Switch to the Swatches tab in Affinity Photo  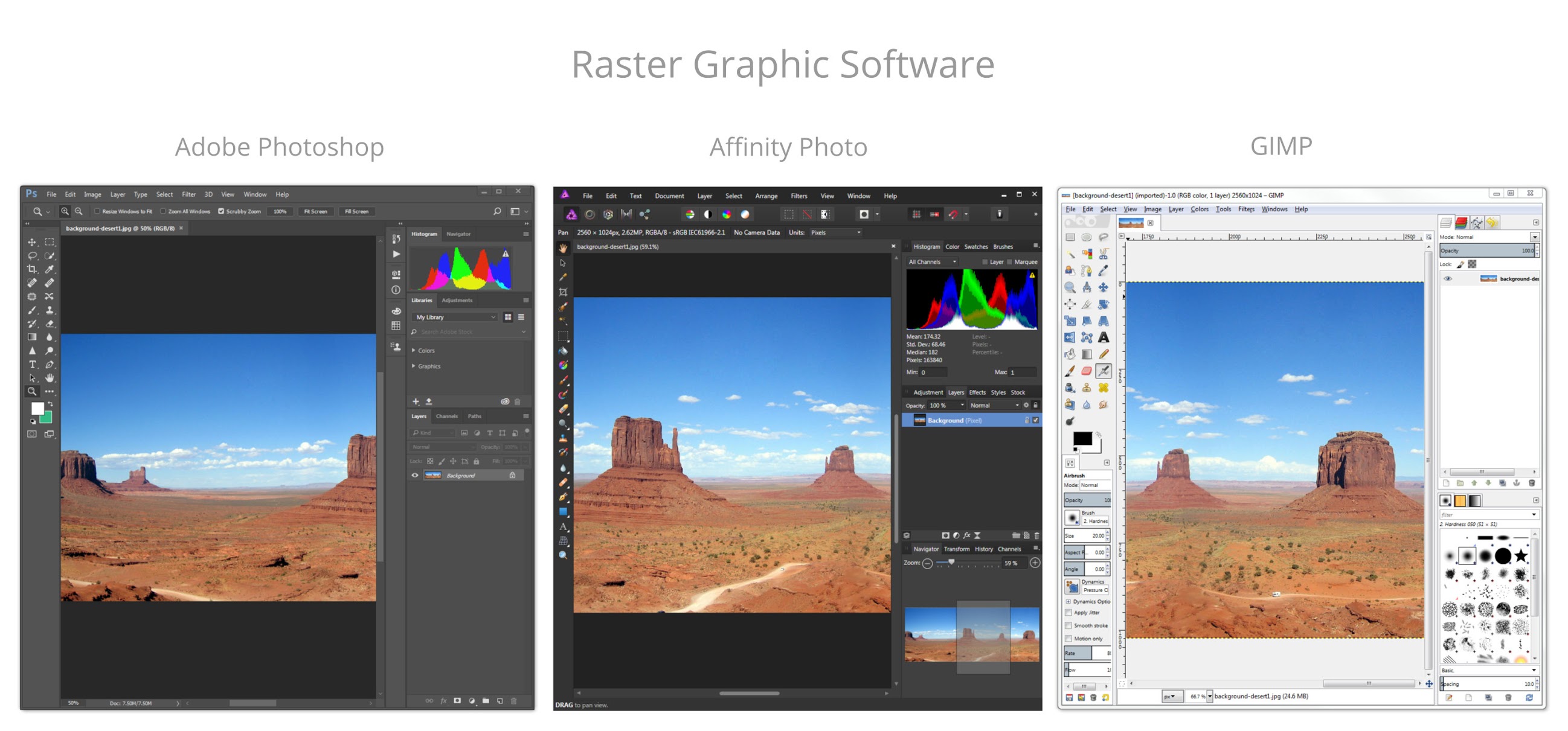(x=975, y=247)
